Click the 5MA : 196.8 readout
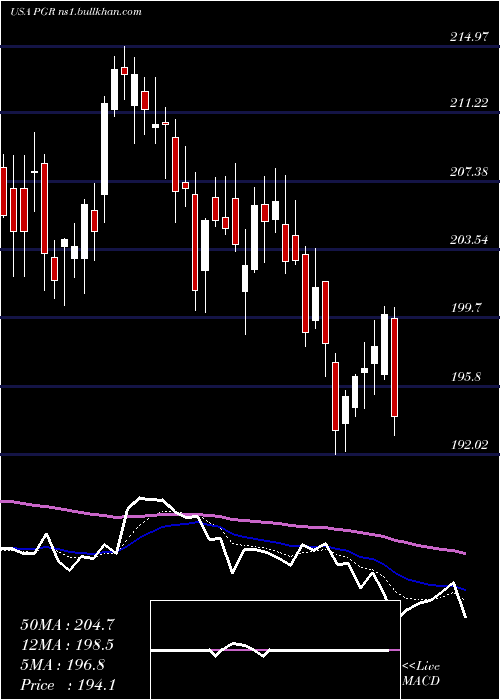The image size is (500, 700). [62, 665]
